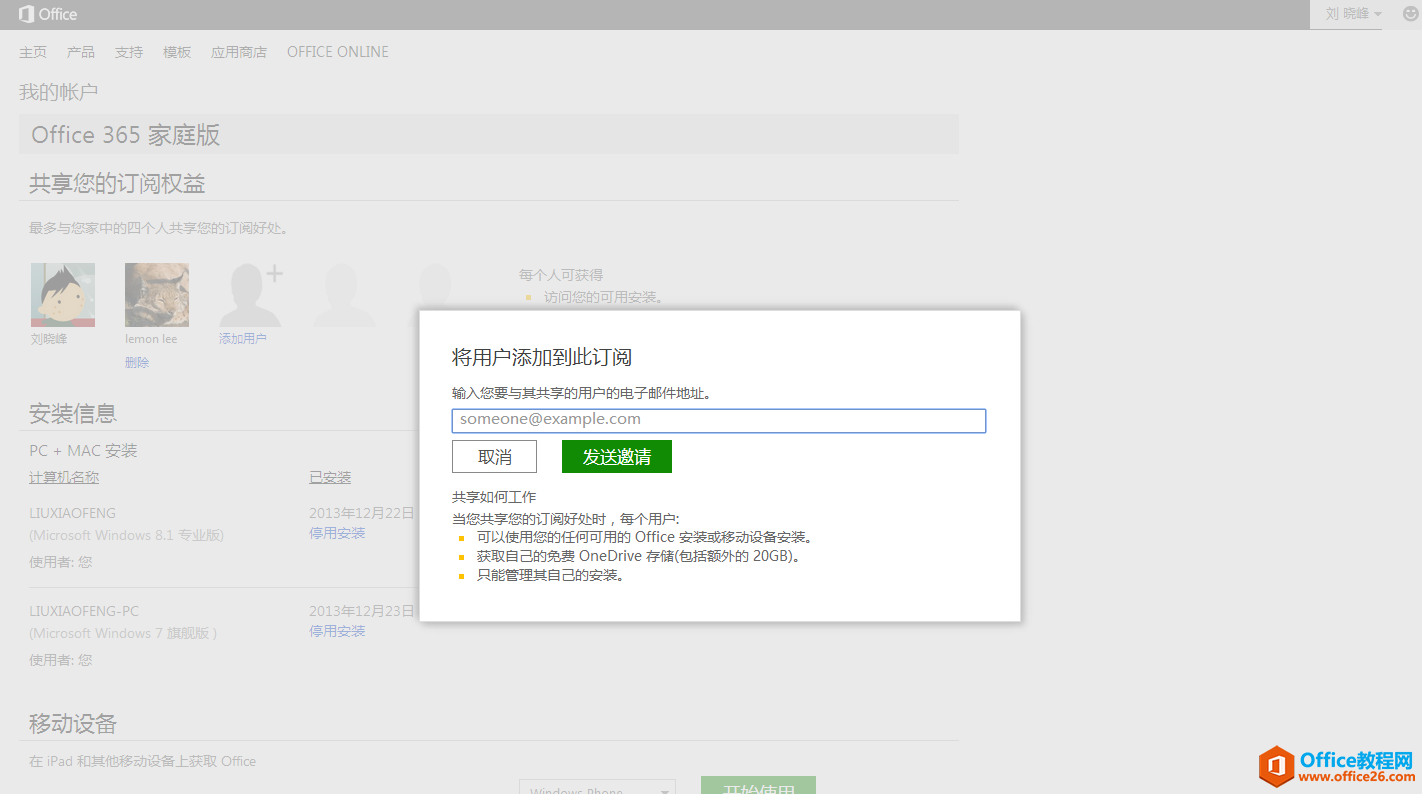Click 停用安装 for LIUXIAOFENG computer

pos(337,533)
